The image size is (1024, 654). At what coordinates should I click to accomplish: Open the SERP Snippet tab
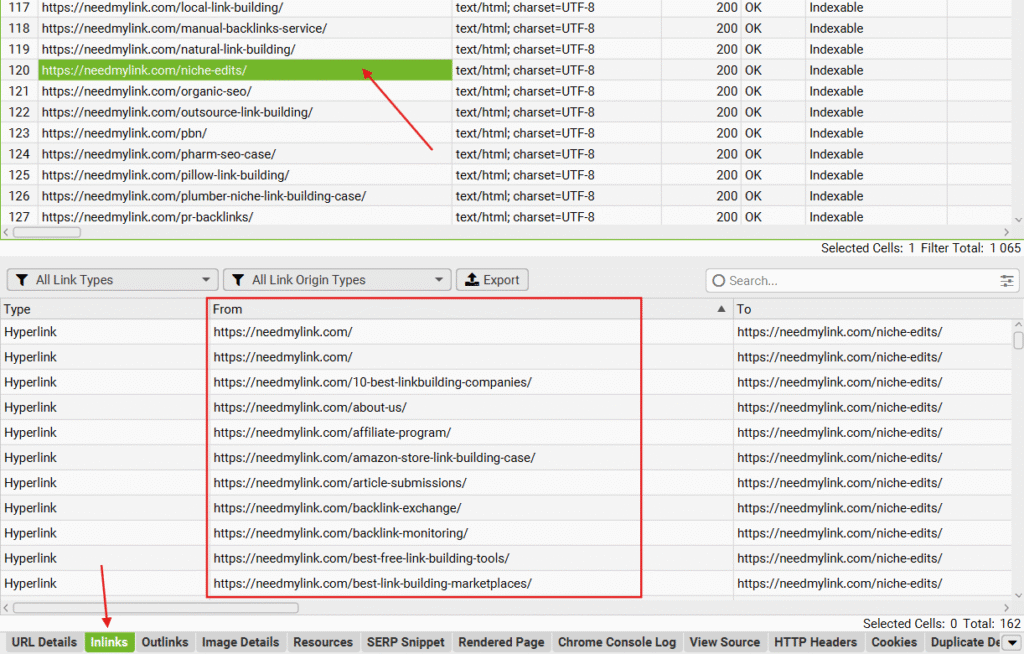point(405,642)
